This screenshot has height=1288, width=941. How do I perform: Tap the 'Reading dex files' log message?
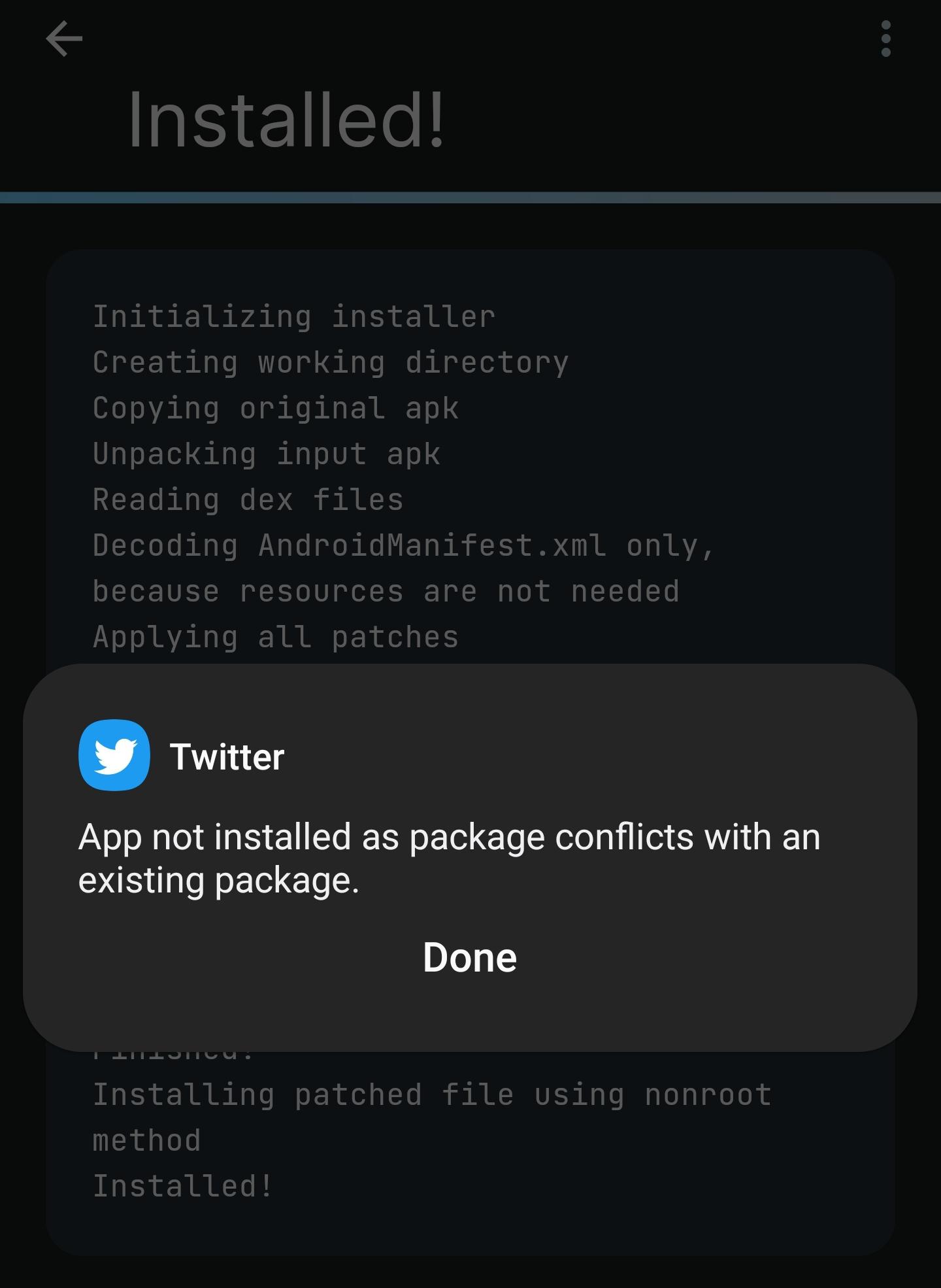[x=248, y=500]
